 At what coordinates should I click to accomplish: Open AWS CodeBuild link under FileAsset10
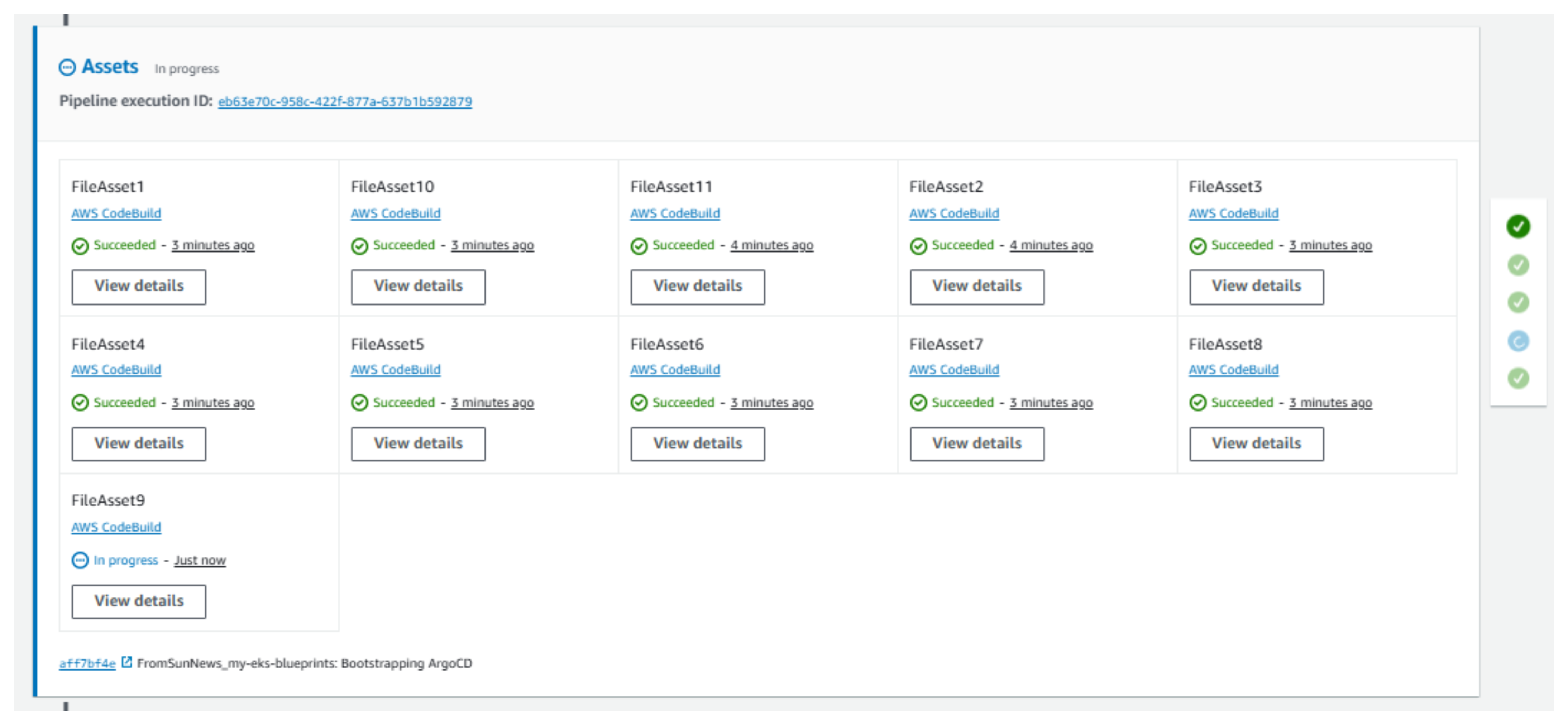click(395, 213)
